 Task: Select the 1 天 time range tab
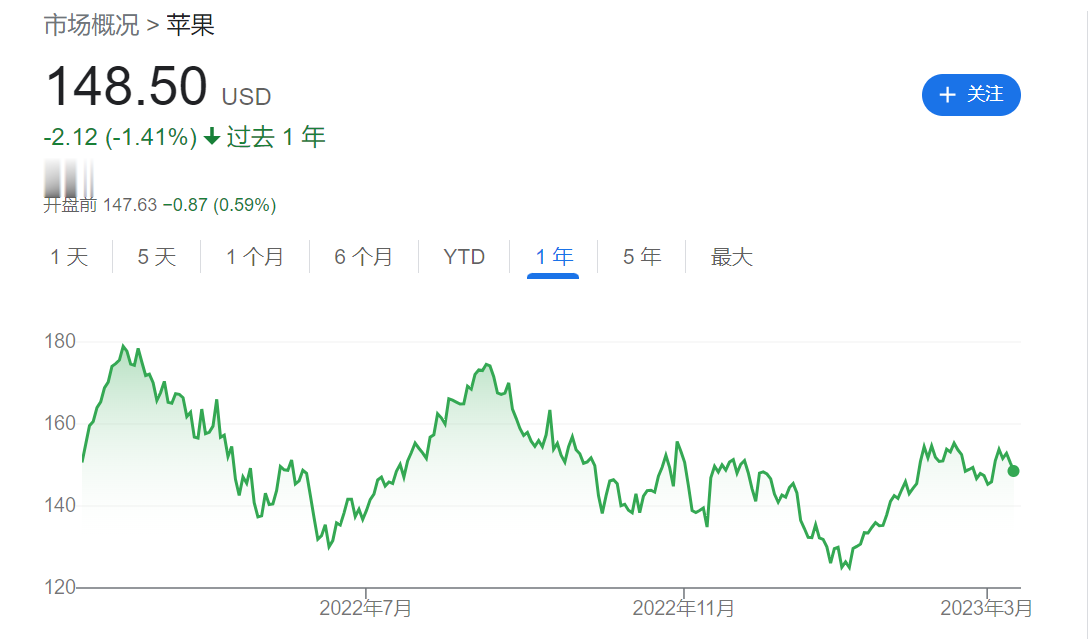(69, 257)
